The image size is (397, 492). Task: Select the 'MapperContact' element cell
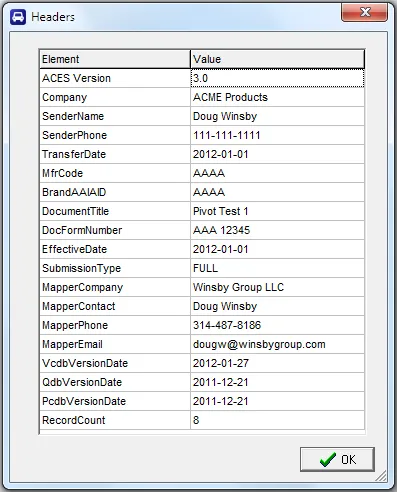click(115, 306)
